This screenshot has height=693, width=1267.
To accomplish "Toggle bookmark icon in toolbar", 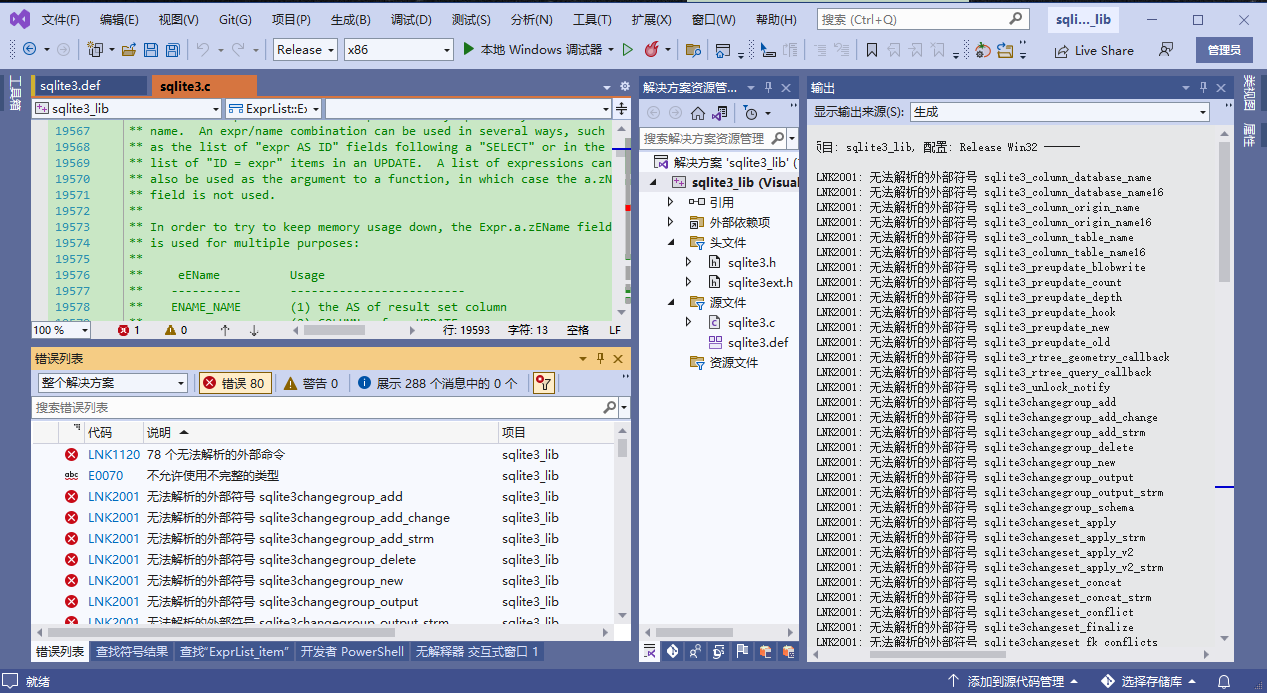I will [871, 49].
